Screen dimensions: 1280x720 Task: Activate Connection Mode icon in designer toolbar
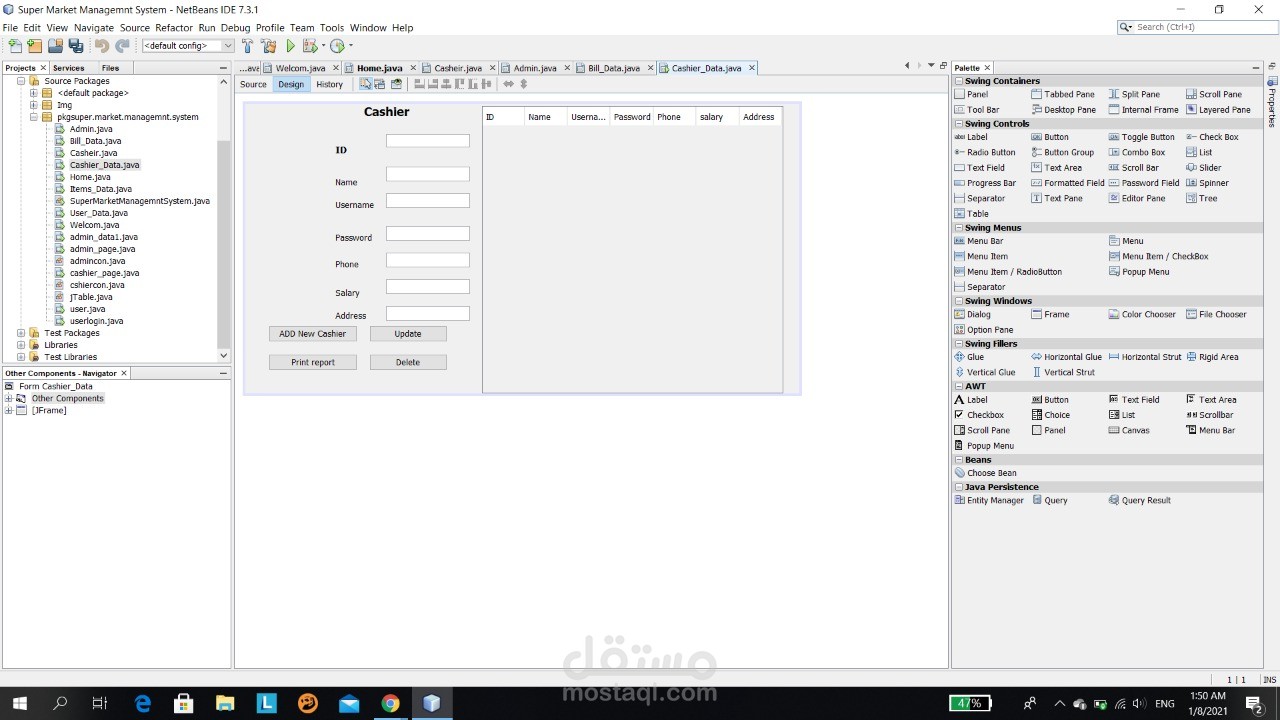[x=380, y=84]
